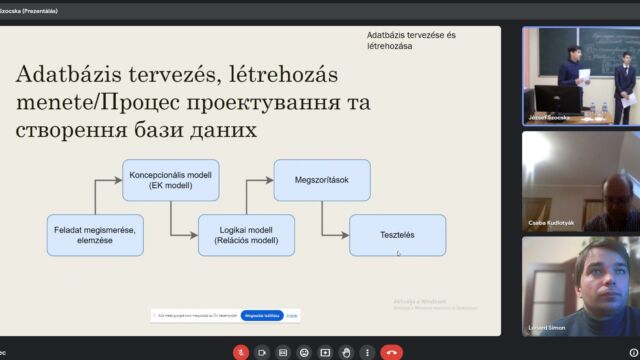
Task: Click the presentation label in top bar
Action: click(x=29, y=11)
